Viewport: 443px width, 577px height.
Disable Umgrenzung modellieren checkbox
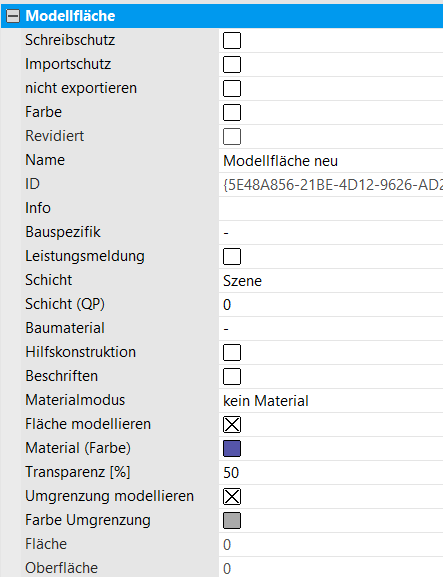tap(232, 496)
